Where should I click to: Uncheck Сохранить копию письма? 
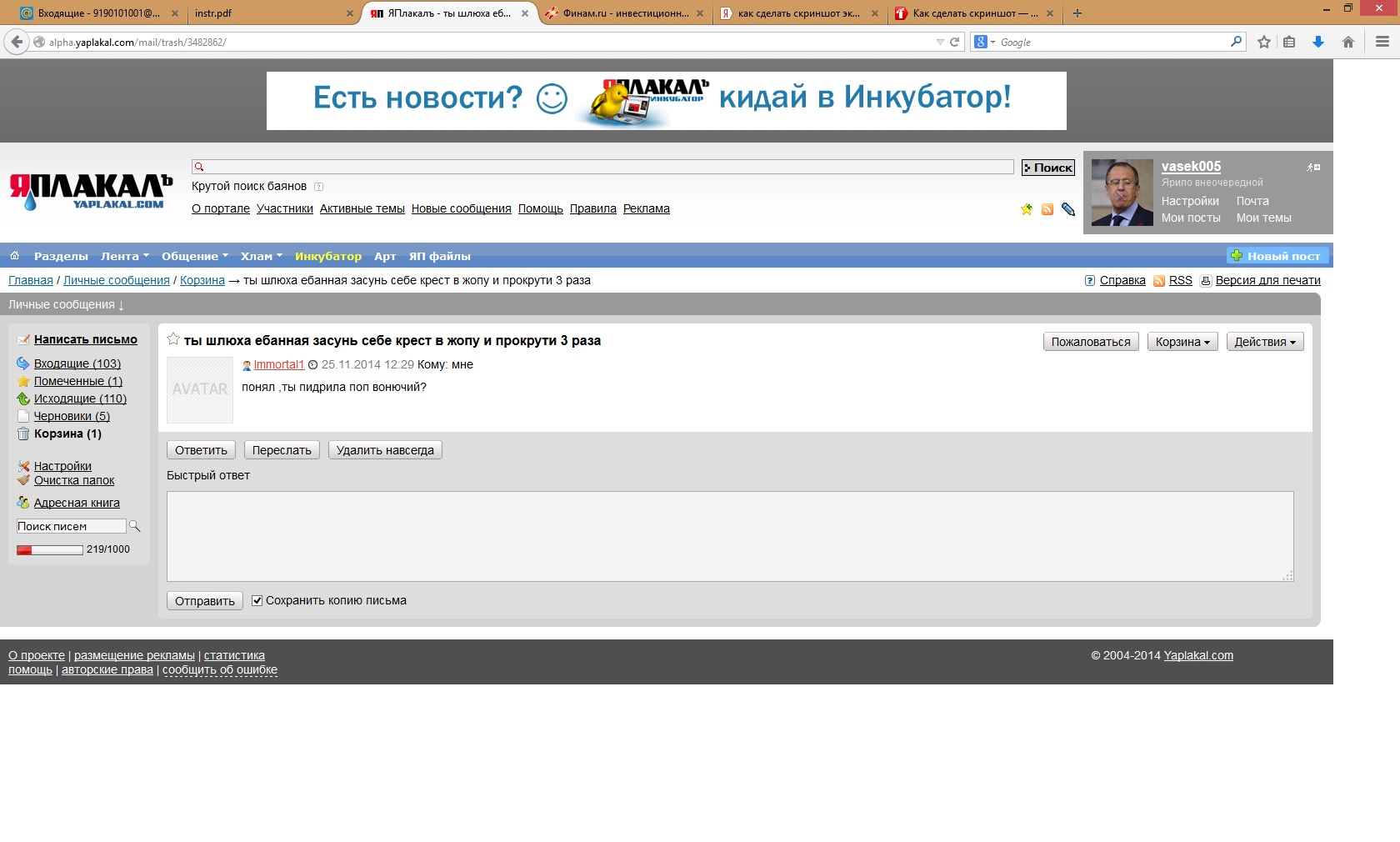(x=257, y=600)
